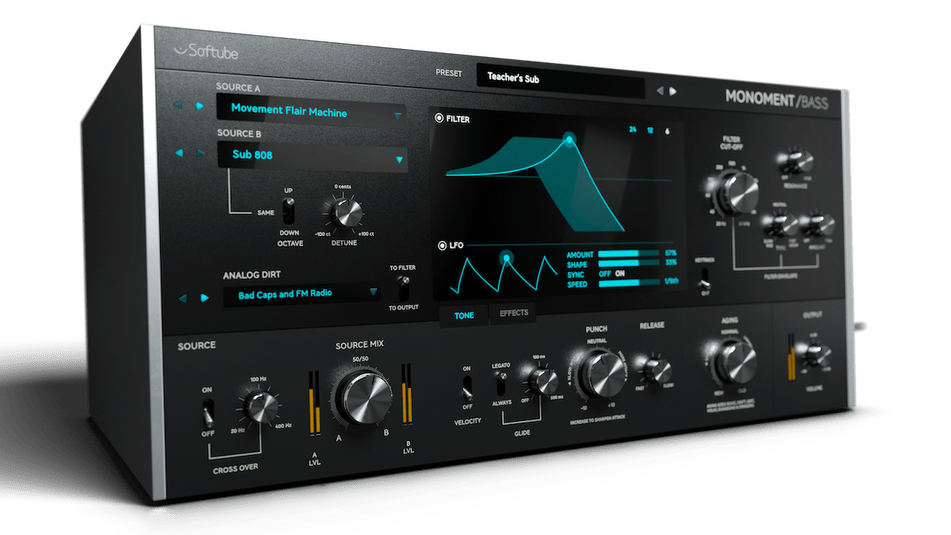Viewport: 951px width, 535px height.
Task: Adjust the LFO Amount slider
Action: pos(628,254)
